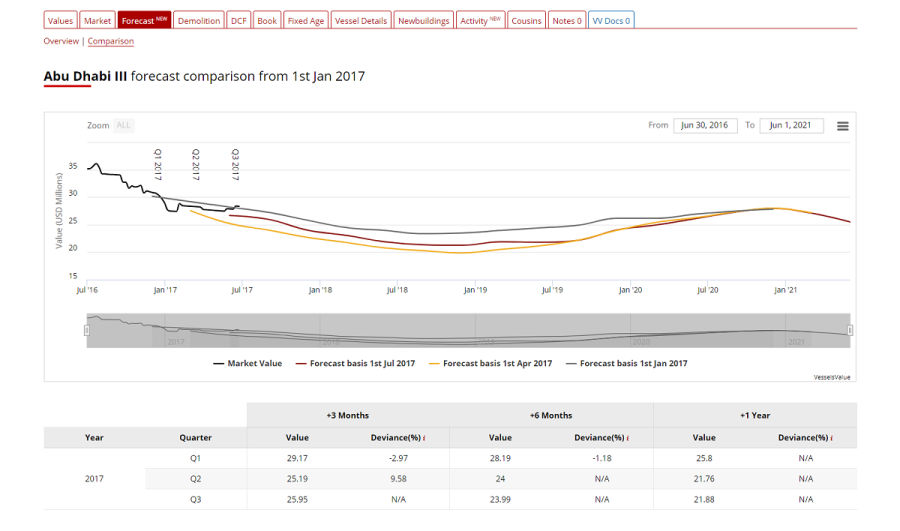Open the Demolition tab
900x531 pixels.
[198, 20]
